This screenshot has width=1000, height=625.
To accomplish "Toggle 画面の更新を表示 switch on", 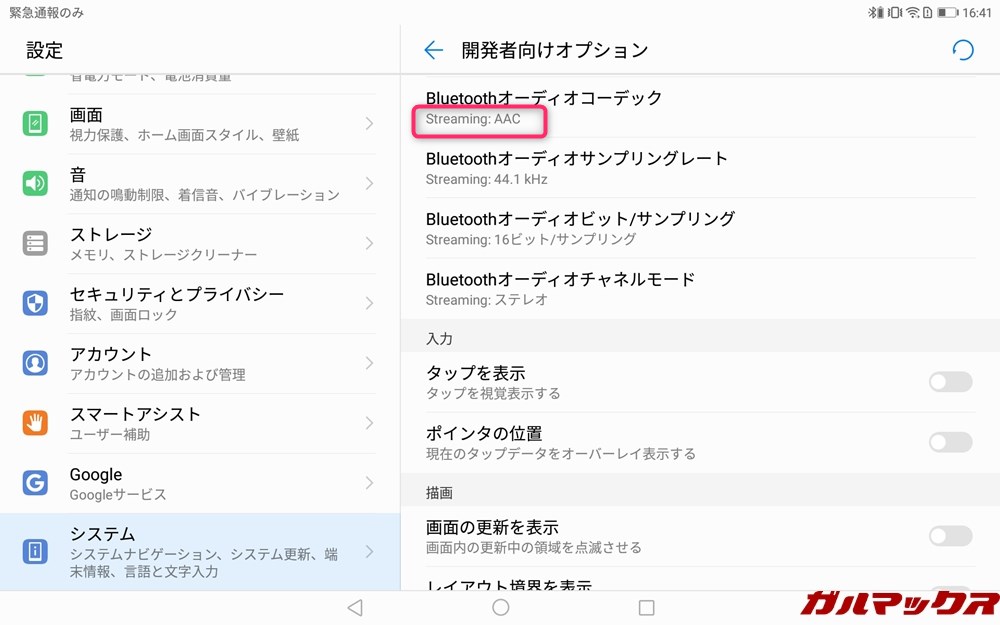I will 949,536.
